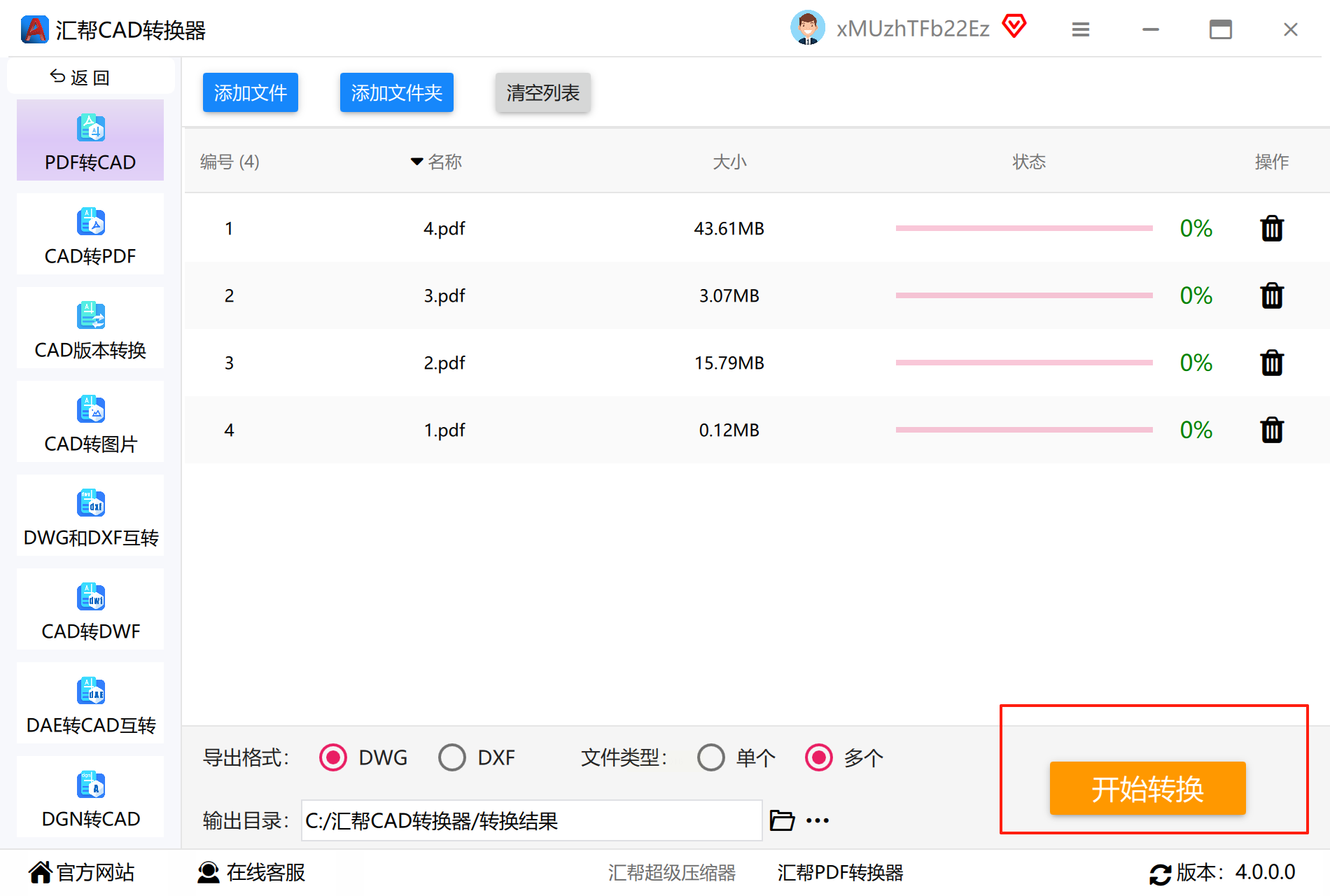1330x896 pixels.
Task: Click the 添加文件 button
Action: pyautogui.click(x=251, y=92)
